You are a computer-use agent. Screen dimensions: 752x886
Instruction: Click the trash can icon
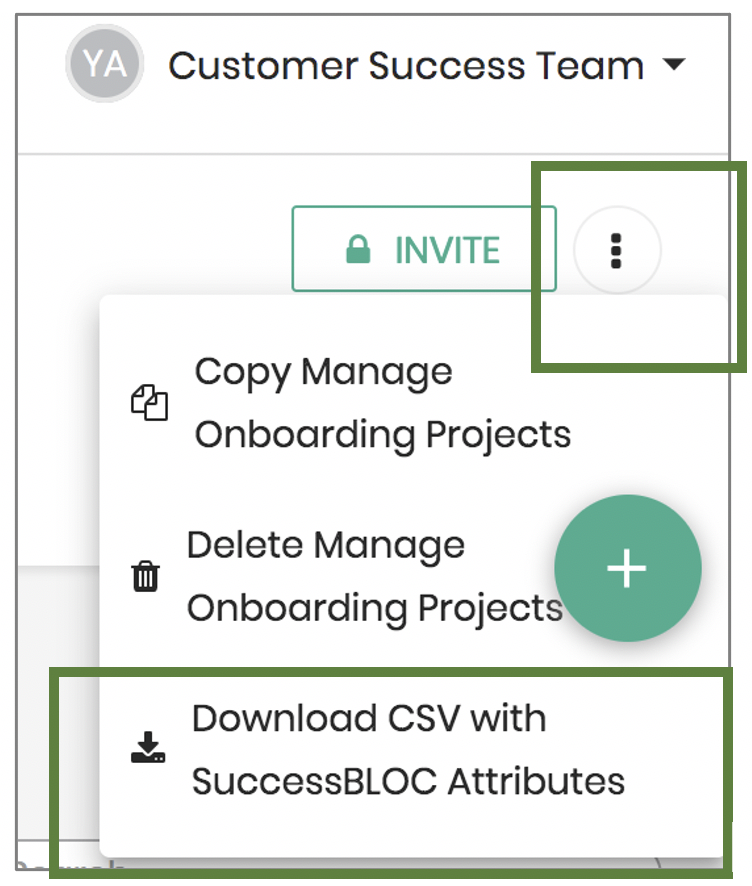click(146, 576)
